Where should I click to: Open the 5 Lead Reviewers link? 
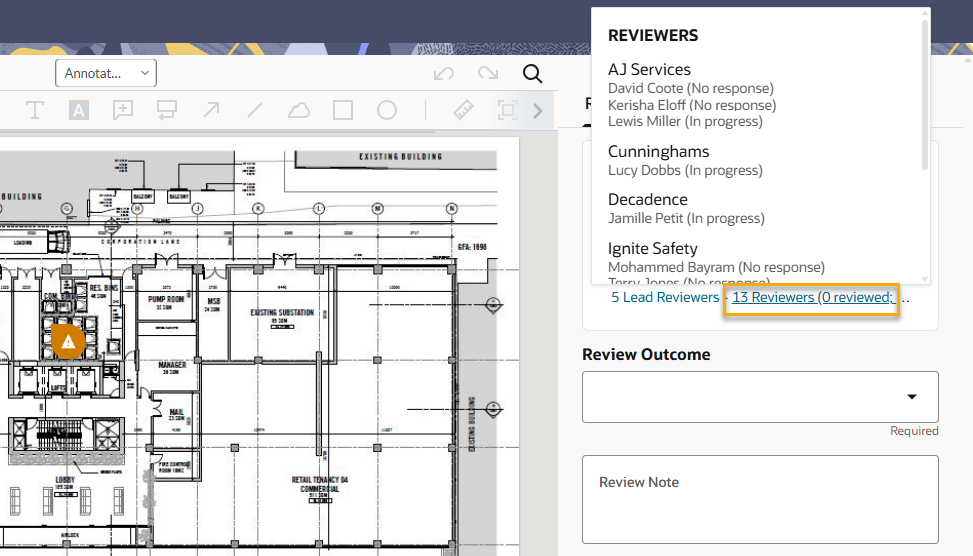coord(665,297)
